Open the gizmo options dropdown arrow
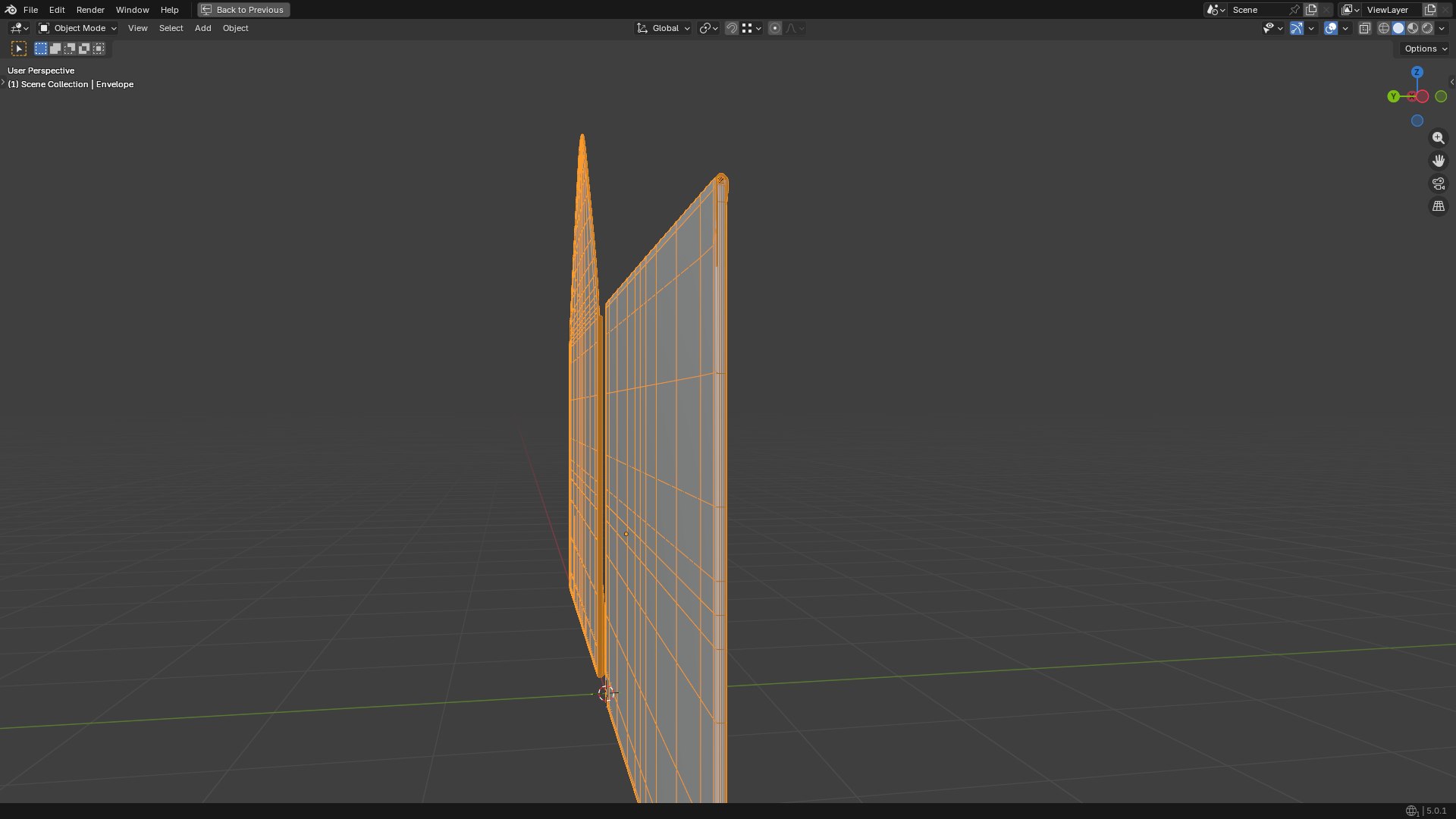The width and height of the screenshot is (1456, 819). coord(1311,28)
